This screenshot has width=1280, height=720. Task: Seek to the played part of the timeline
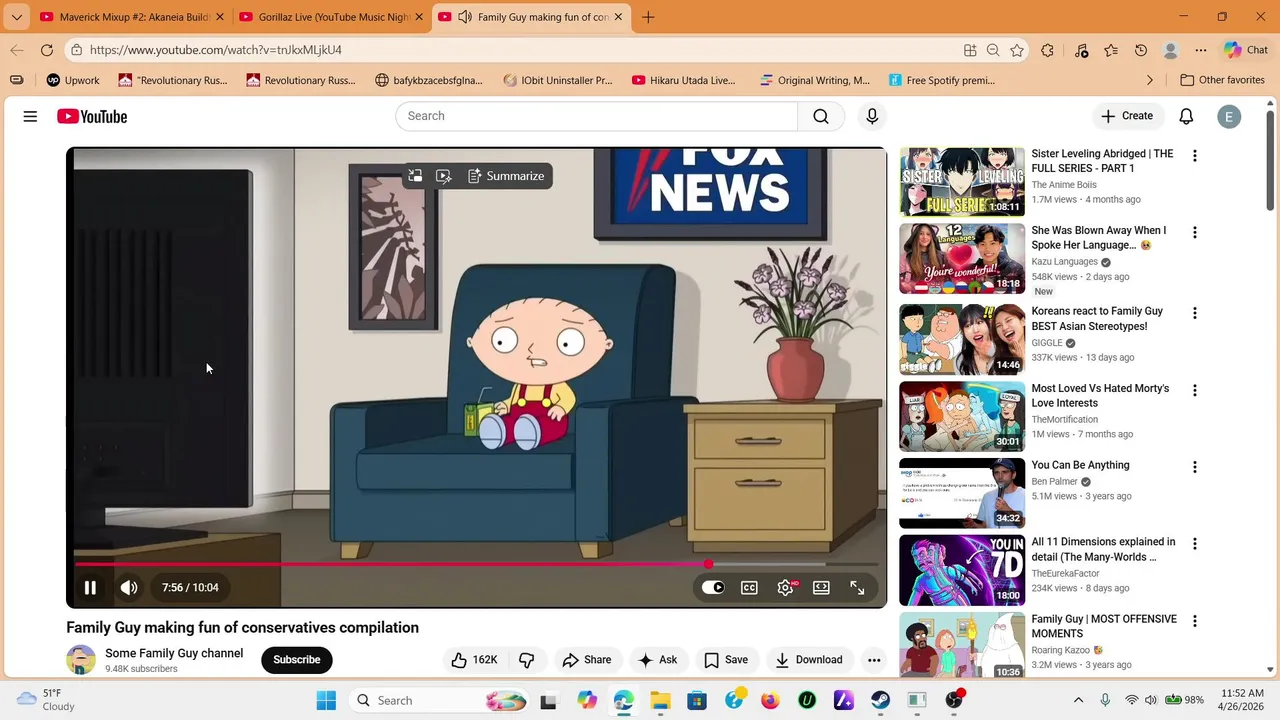[390, 565]
